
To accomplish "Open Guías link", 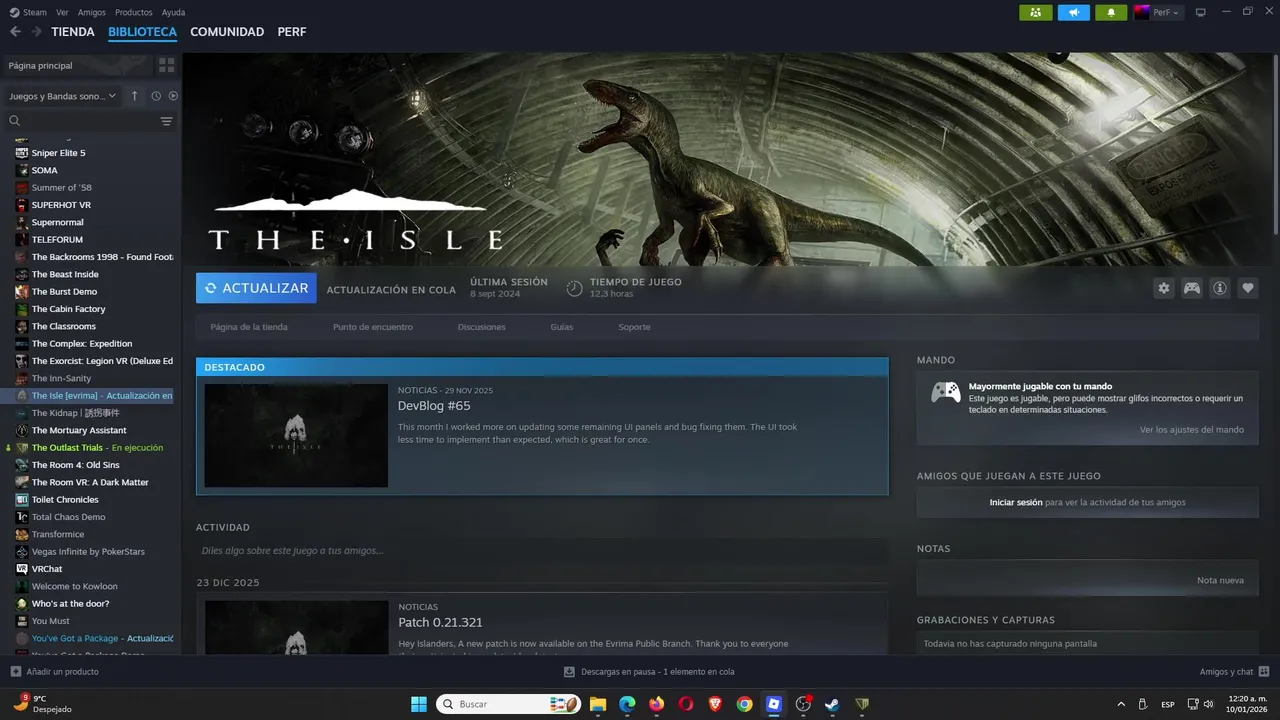I will point(562,327).
